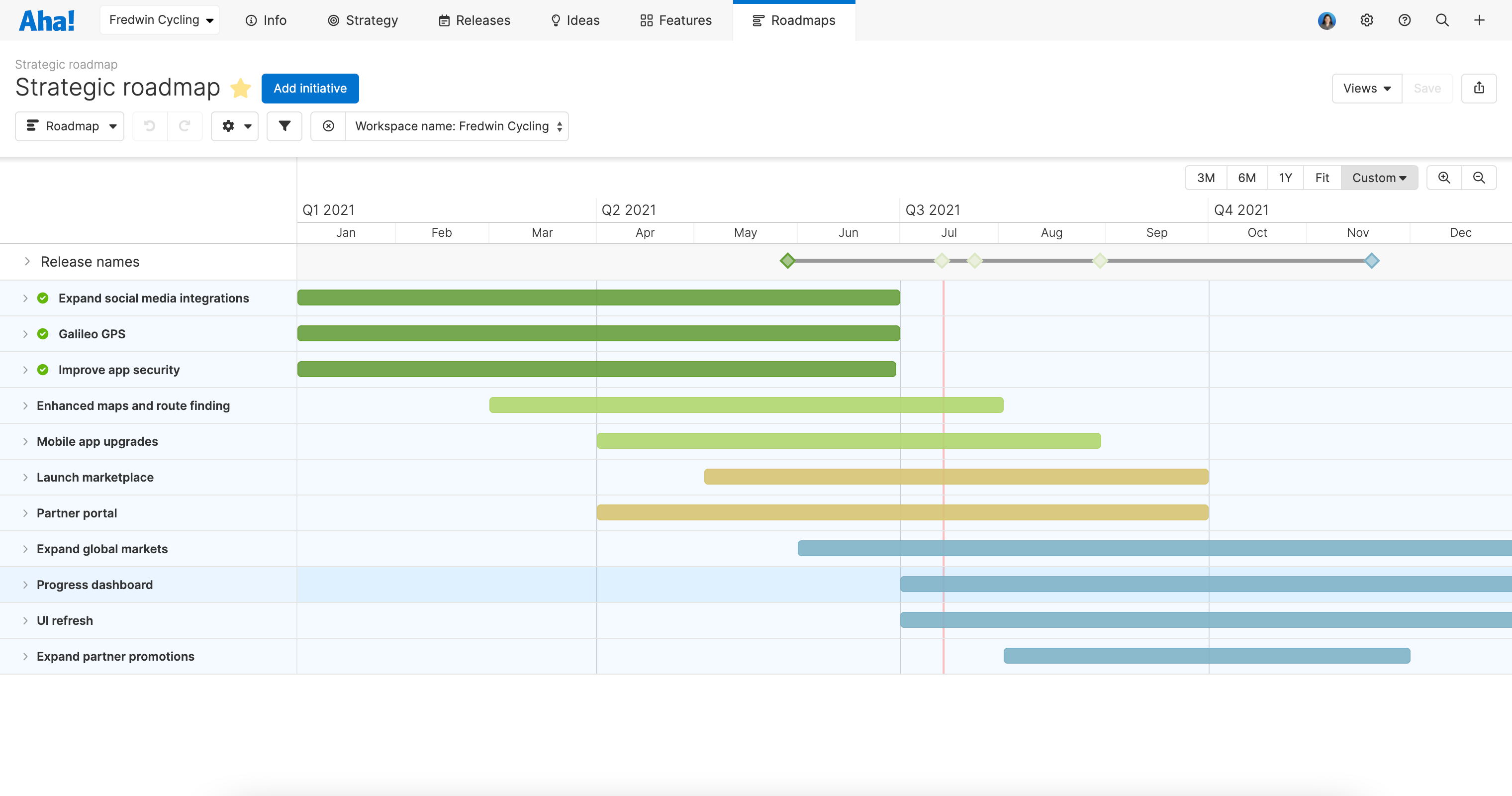Click the status check on Improve app security

point(43,370)
